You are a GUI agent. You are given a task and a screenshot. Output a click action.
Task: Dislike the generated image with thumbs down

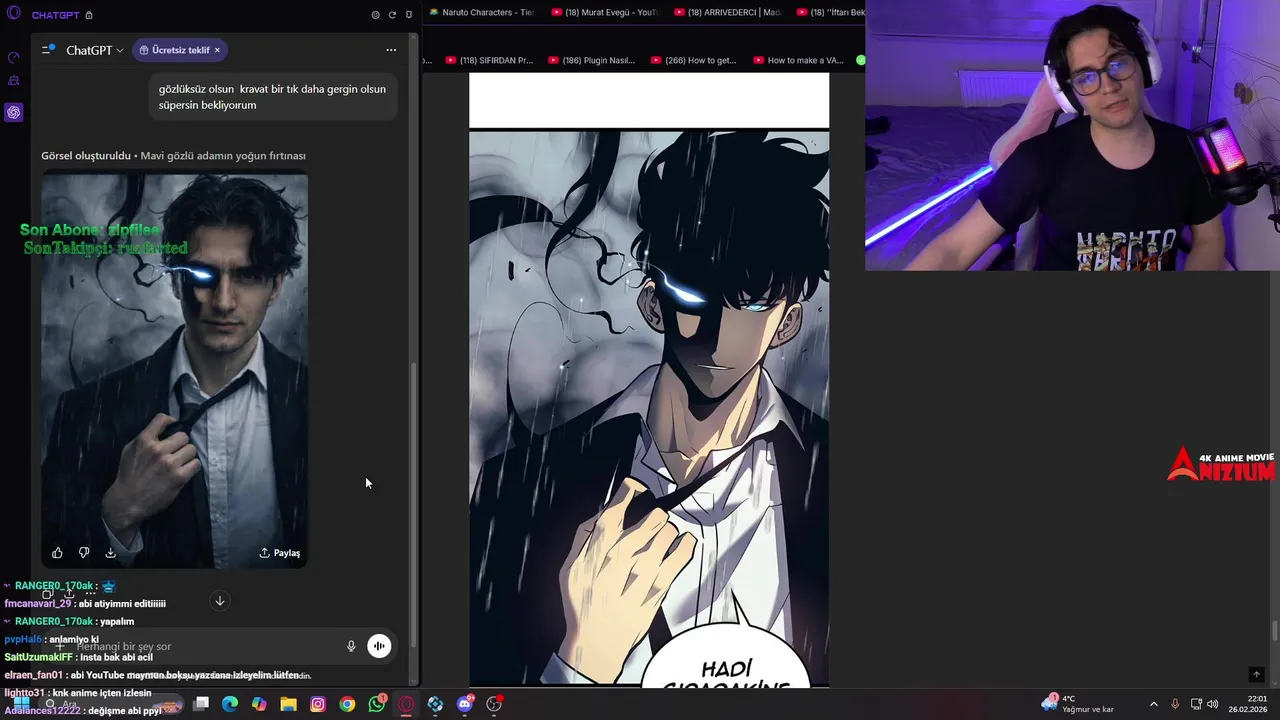84,553
